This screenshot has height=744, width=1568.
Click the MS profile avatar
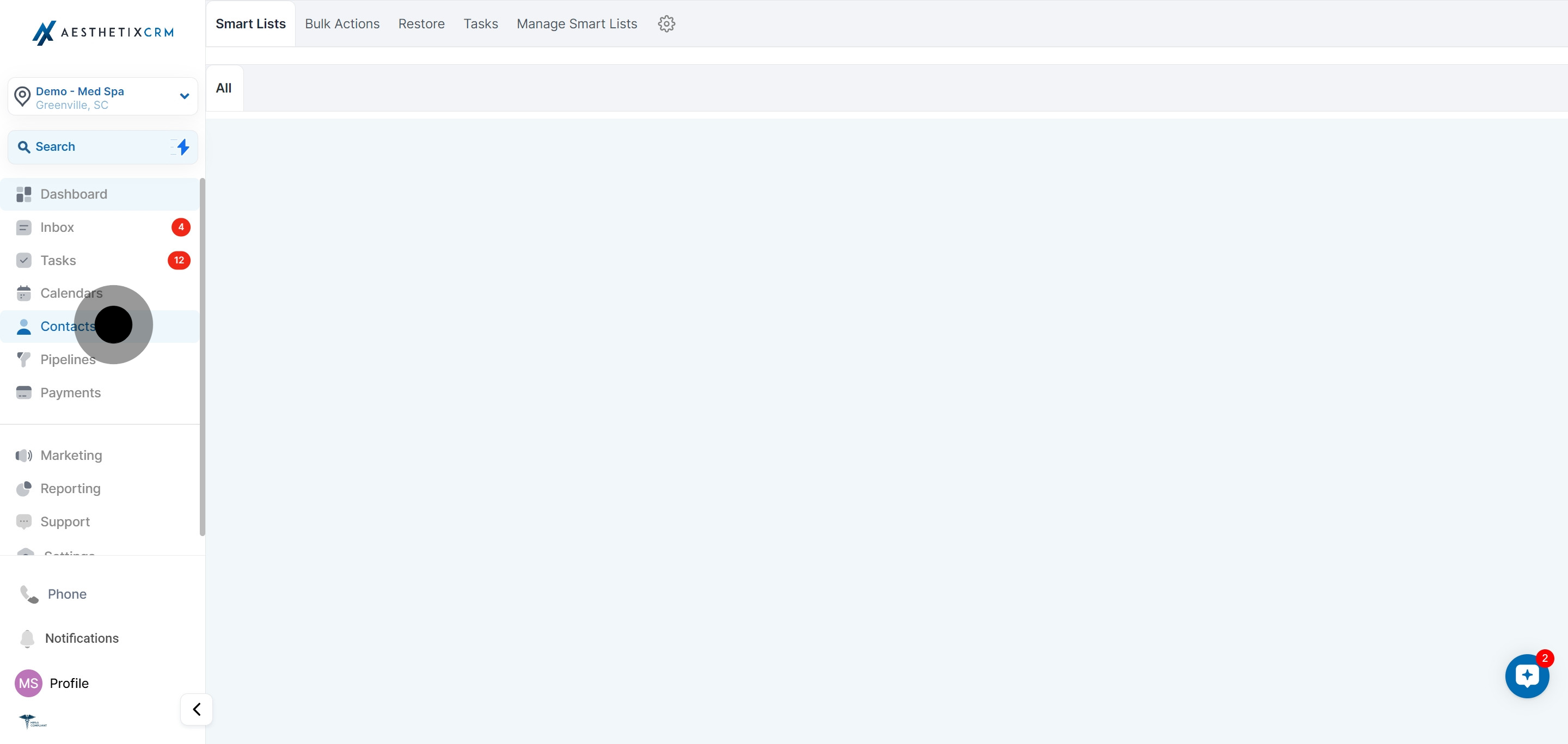(x=28, y=683)
